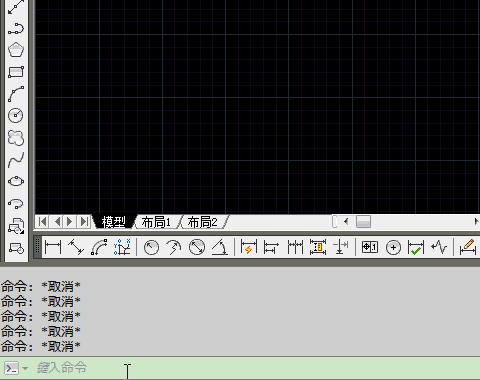This screenshot has height=380, width=480.
Task: Click the dimension toolbar grip handle
Action: [x=37, y=247]
